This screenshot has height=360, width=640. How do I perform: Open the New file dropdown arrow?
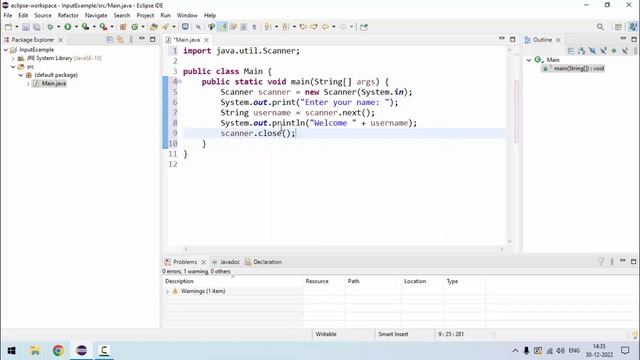pos(17,27)
